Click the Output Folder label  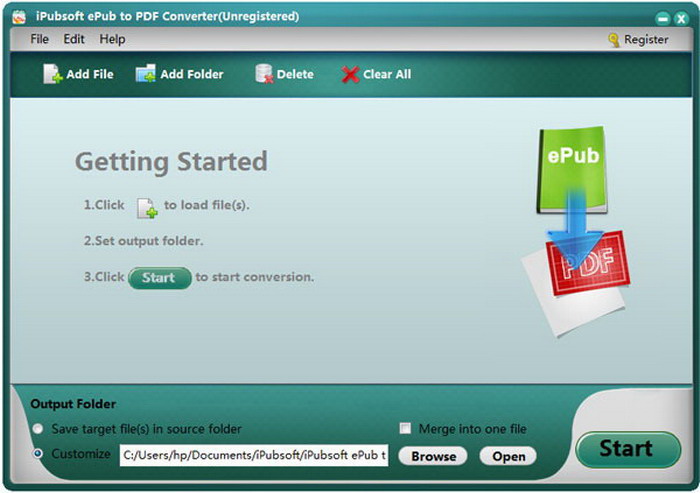click(73, 404)
